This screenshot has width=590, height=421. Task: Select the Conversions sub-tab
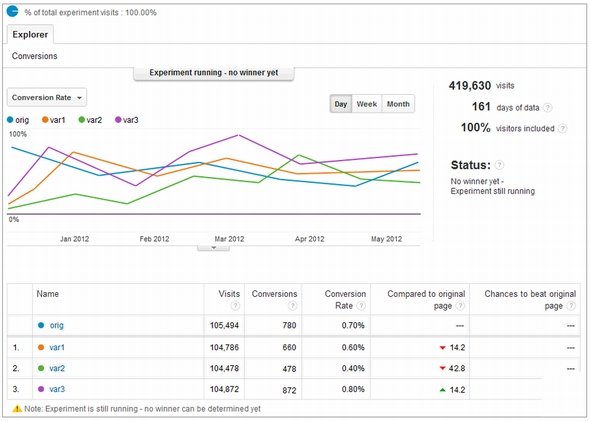pos(35,56)
